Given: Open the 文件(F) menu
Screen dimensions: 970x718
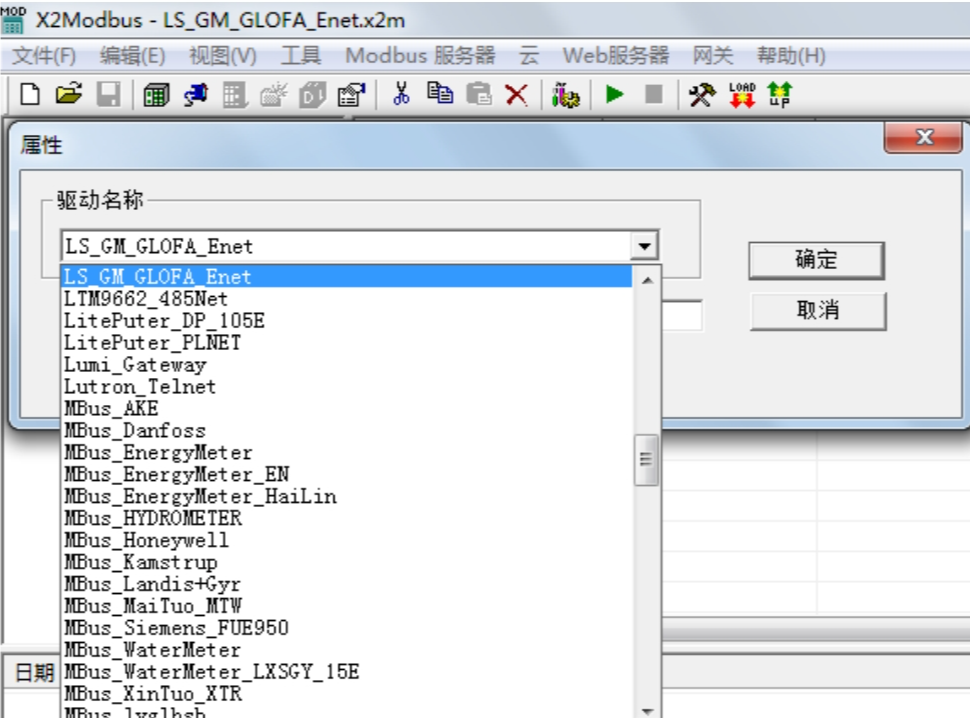Looking at the screenshot, I should (43, 56).
